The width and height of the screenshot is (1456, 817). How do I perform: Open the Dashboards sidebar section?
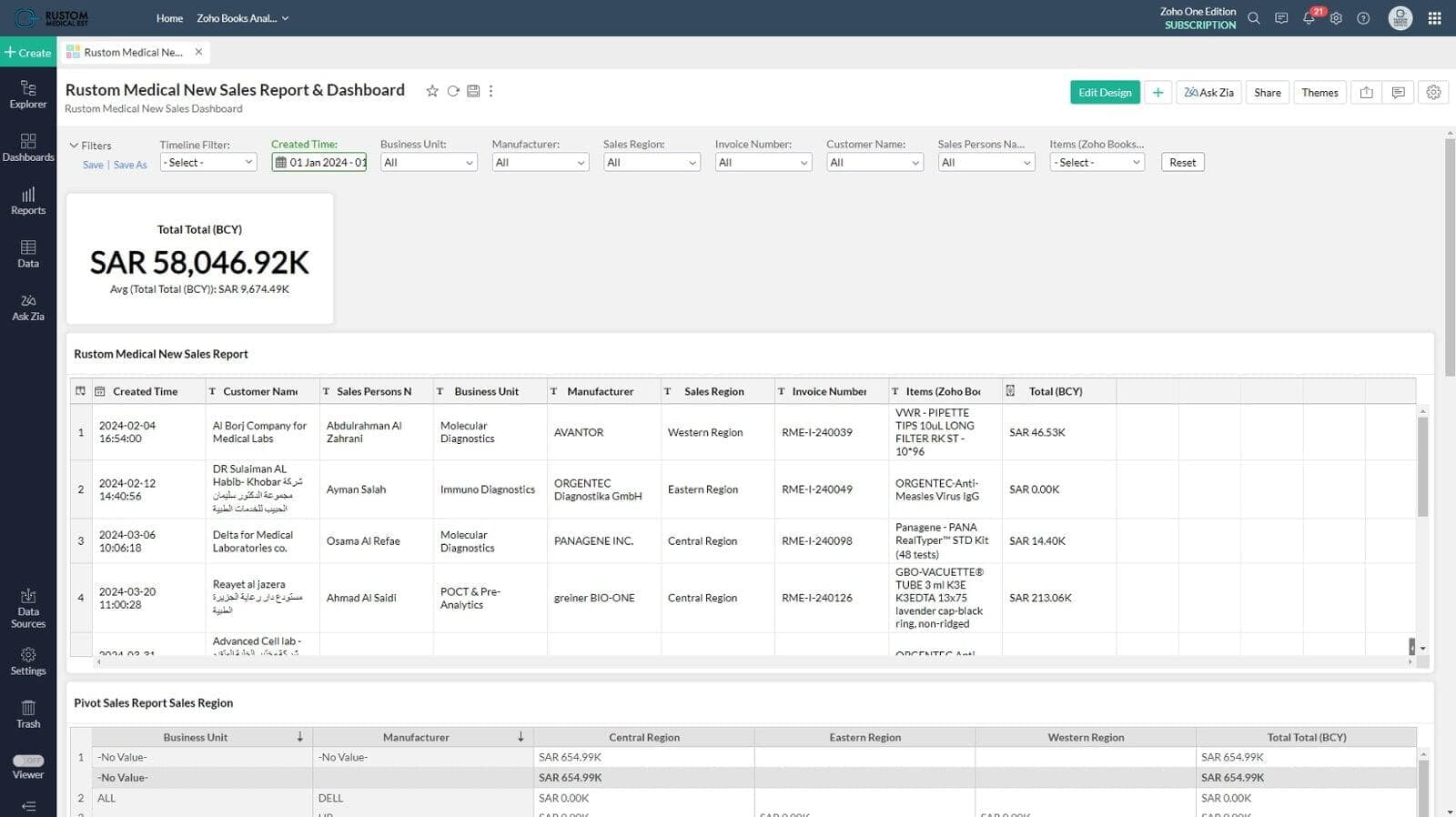coord(28,147)
